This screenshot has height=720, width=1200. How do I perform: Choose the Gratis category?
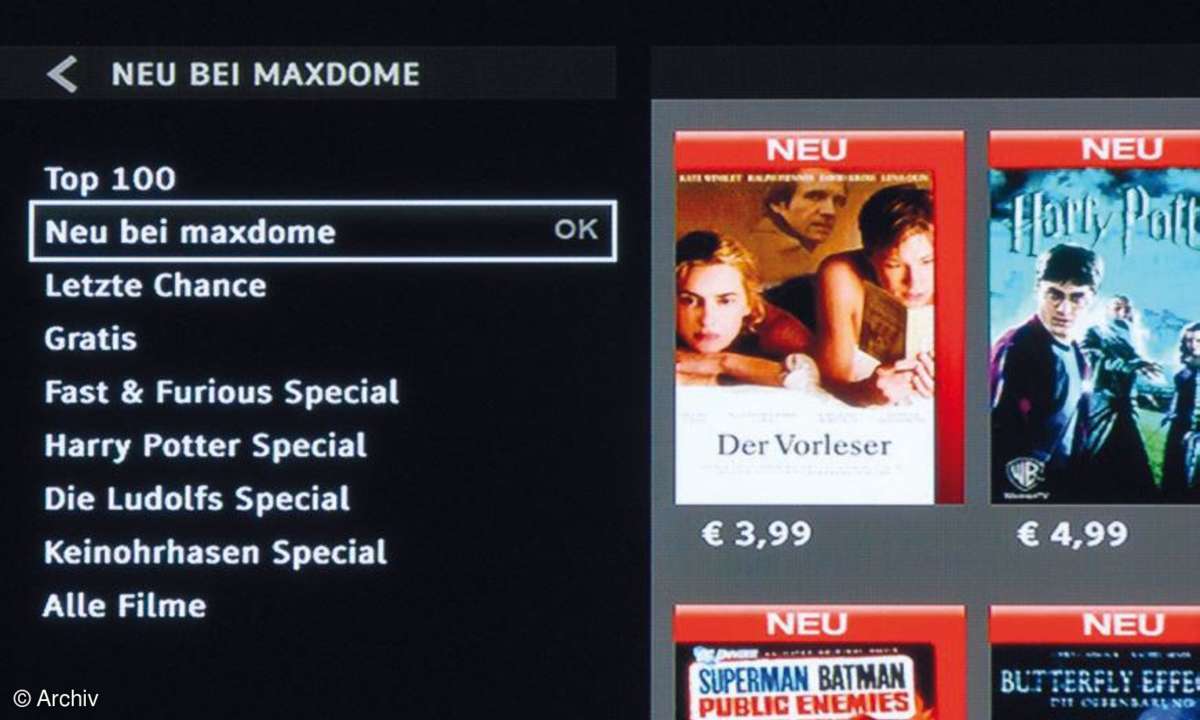pos(90,338)
